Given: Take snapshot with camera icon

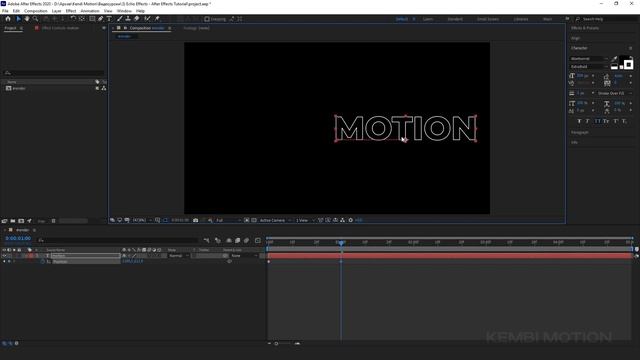Looking at the screenshot, I should click(x=196, y=220).
